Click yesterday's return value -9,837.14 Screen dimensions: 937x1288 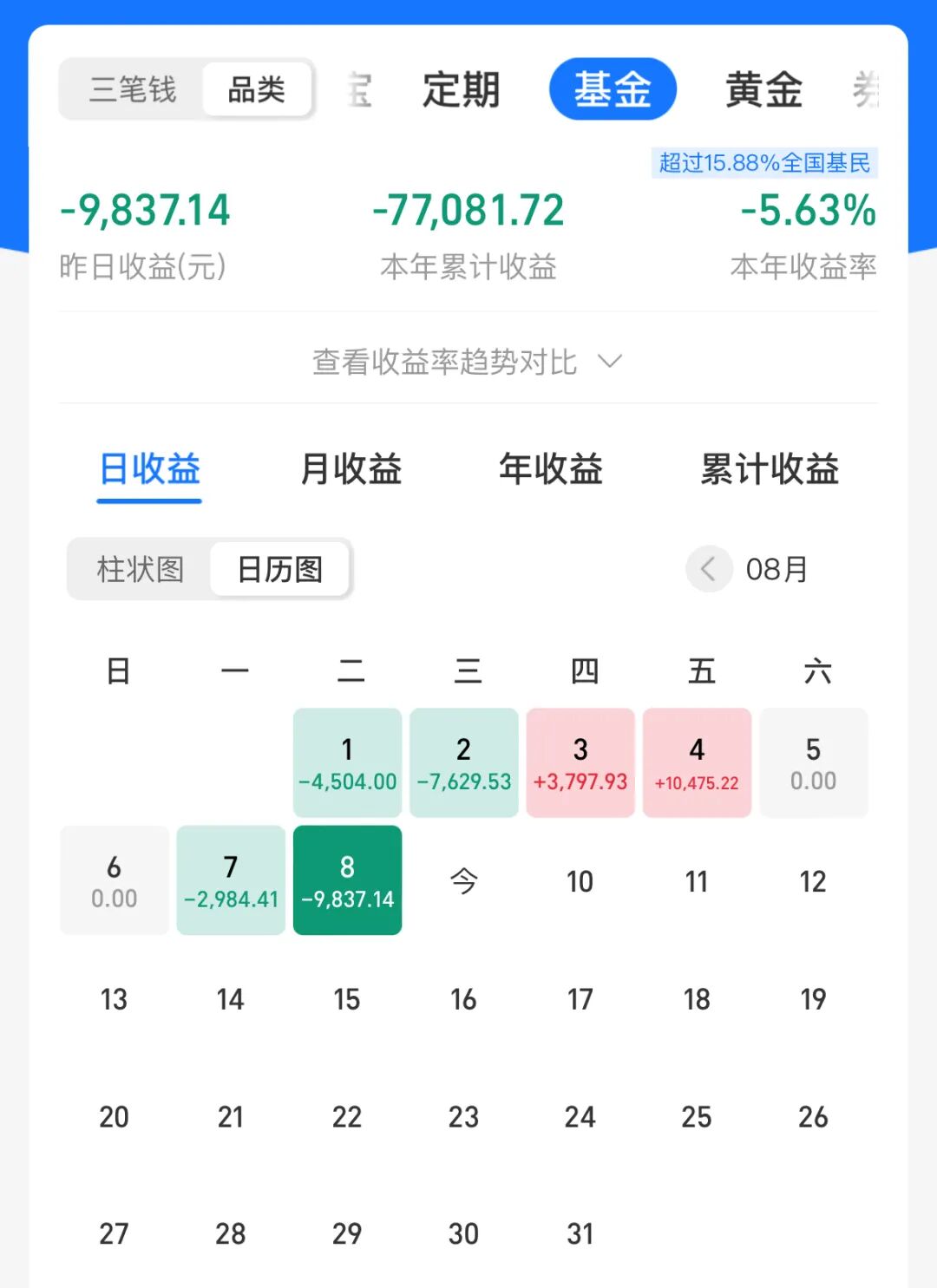(145, 210)
